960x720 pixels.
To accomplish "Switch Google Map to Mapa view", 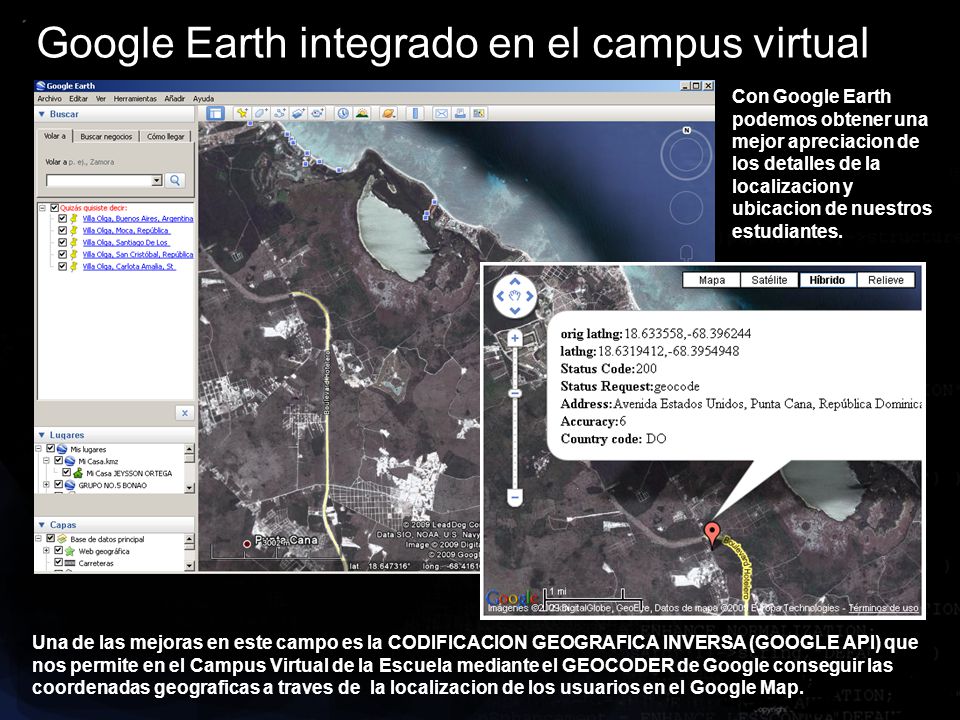I will tap(711, 280).
